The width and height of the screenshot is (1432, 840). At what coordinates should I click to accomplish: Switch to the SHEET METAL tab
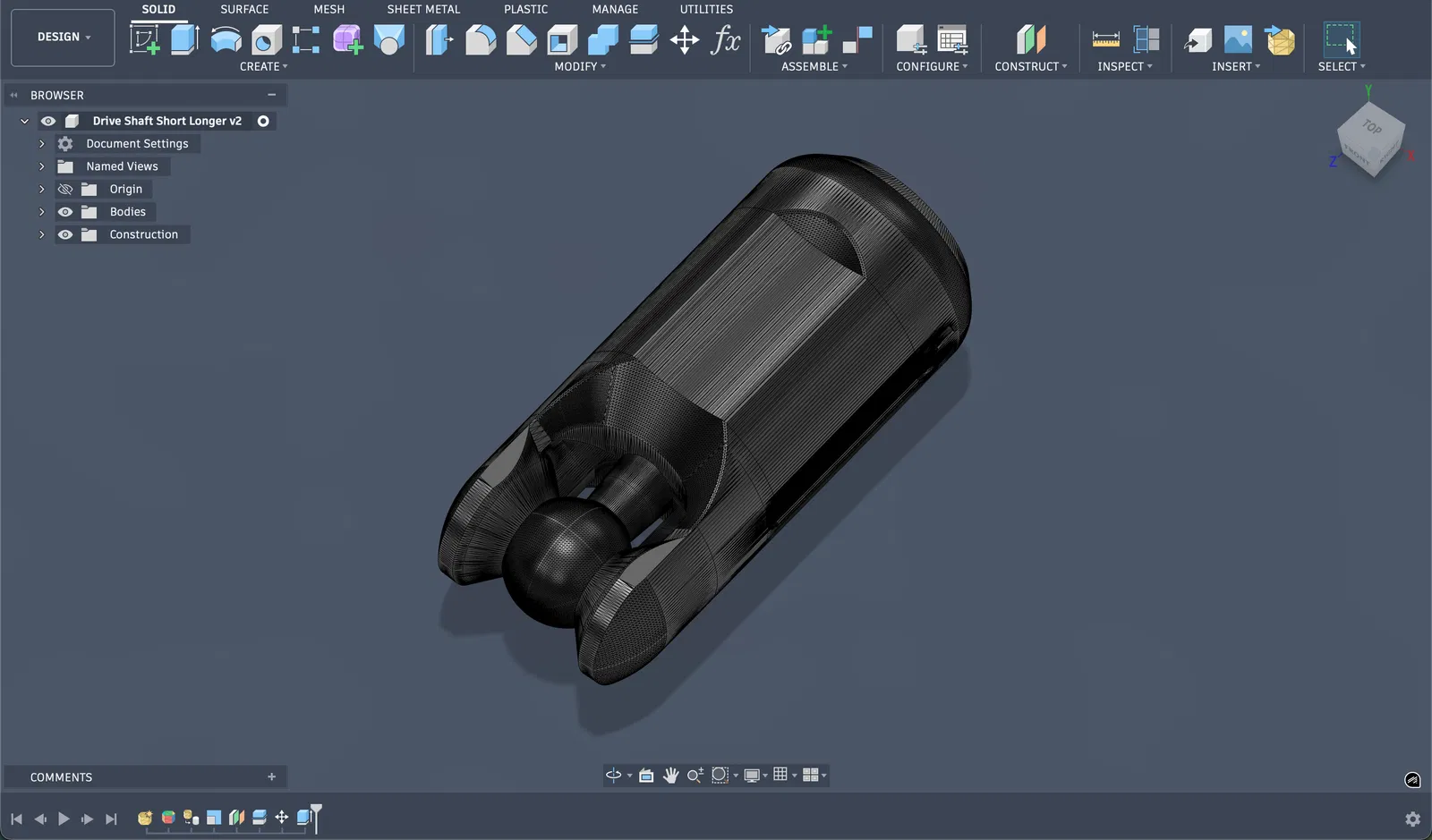click(x=423, y=9)
